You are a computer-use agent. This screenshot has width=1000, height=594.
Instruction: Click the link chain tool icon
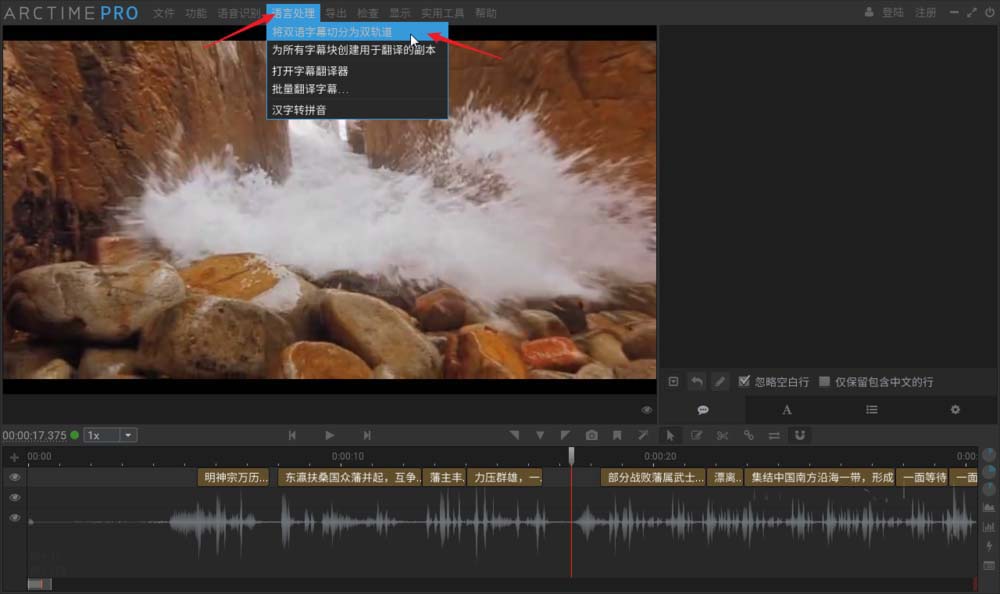[748, 435]
